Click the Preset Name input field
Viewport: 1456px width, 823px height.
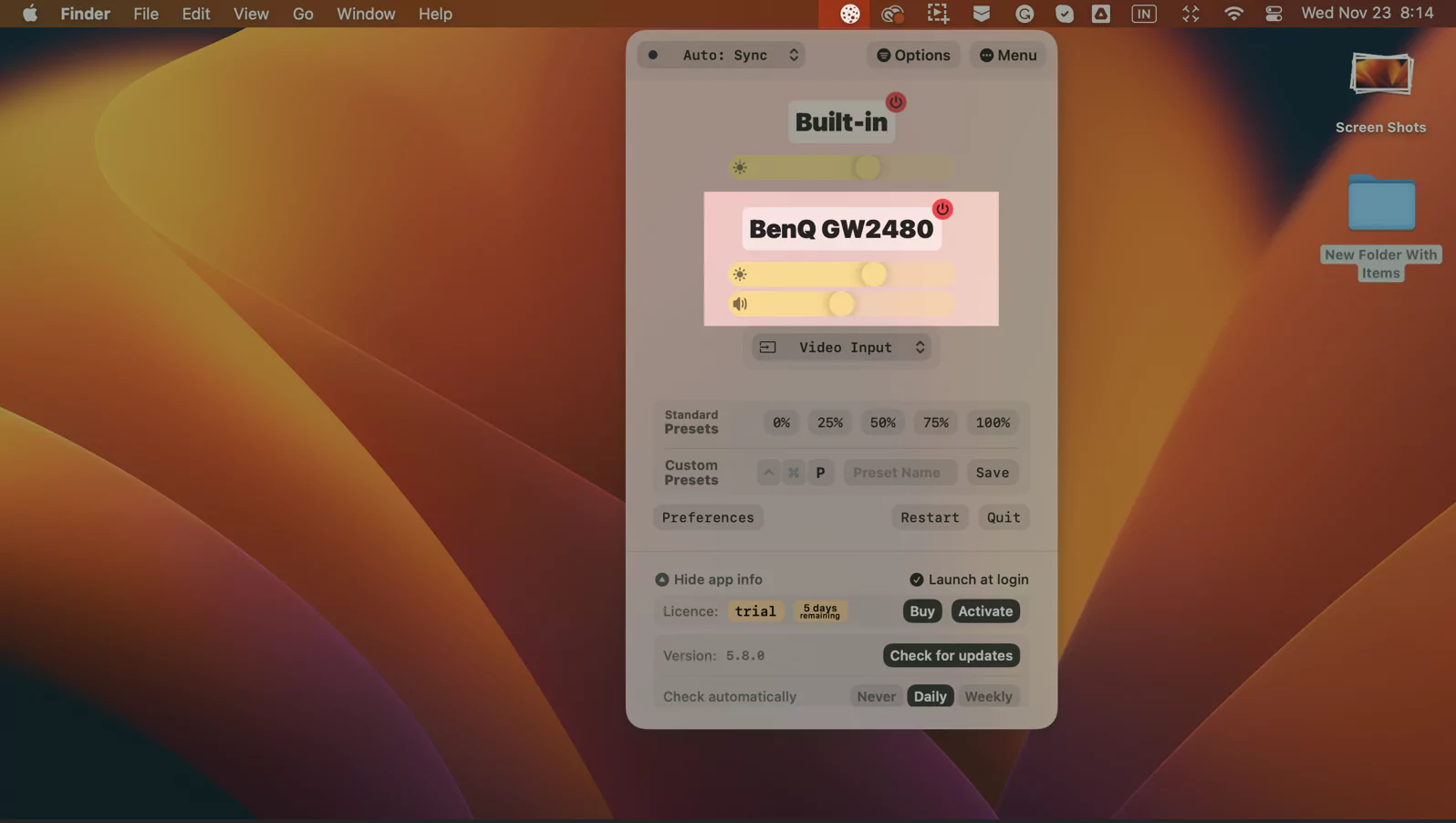900,473
